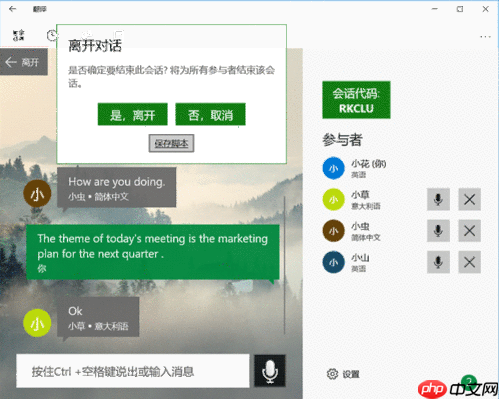Click the 会话代码: RKCLU session code box
Viewport: 499px width, 399px height.
(x=356, y=100)
